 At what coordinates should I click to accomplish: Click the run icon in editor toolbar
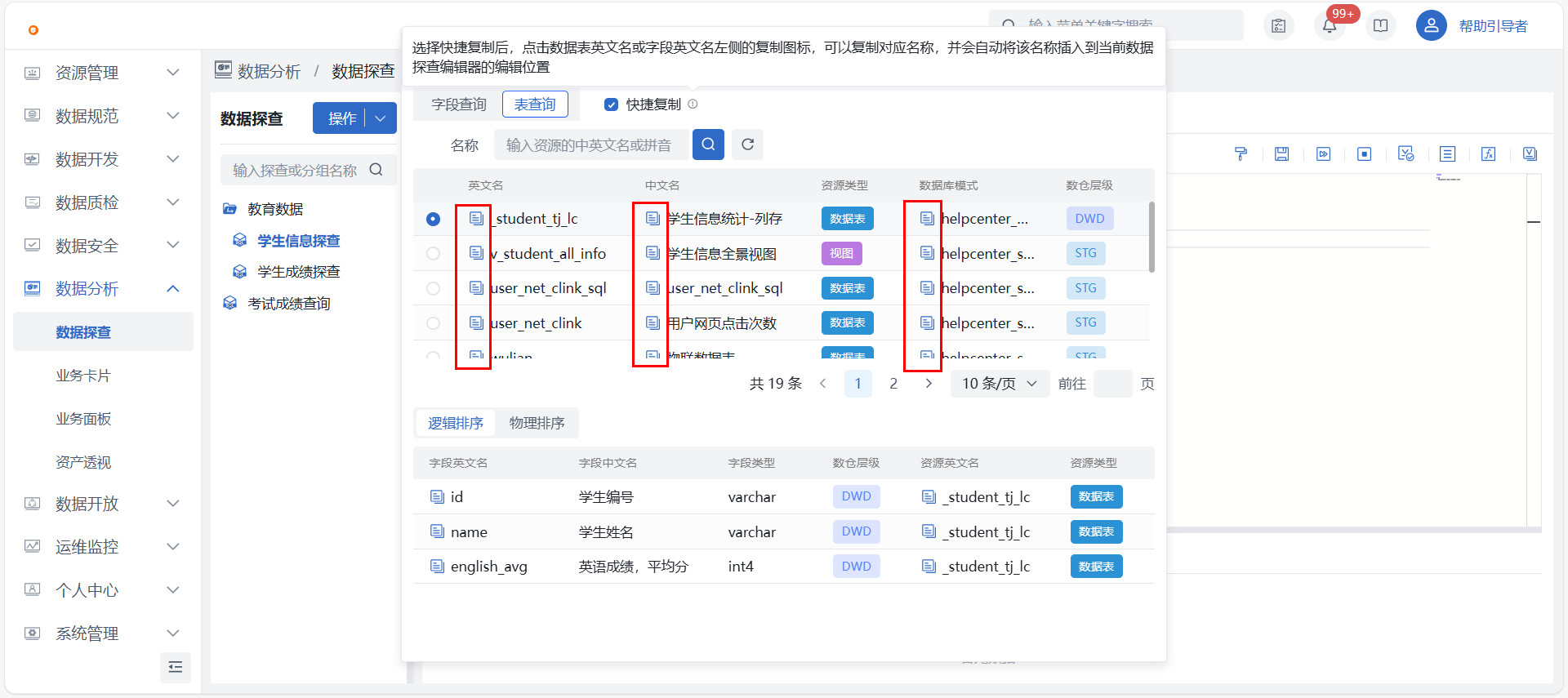pyautogui.click(x=1324, y=154)
